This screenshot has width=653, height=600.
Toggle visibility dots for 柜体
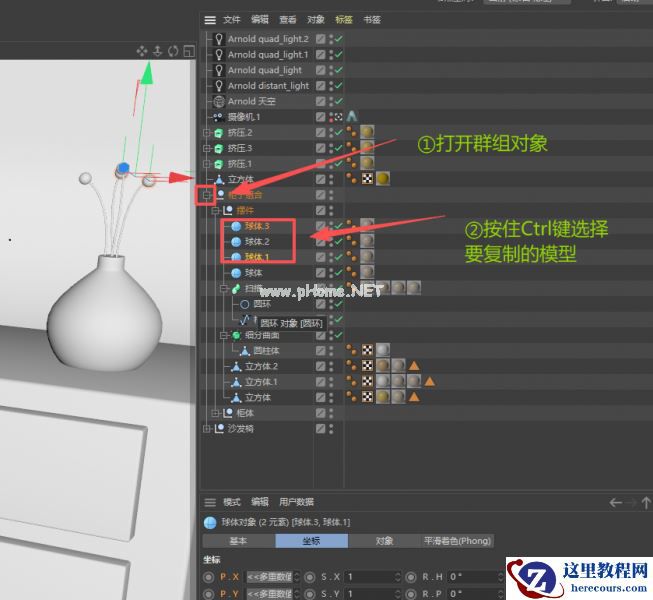331,413
